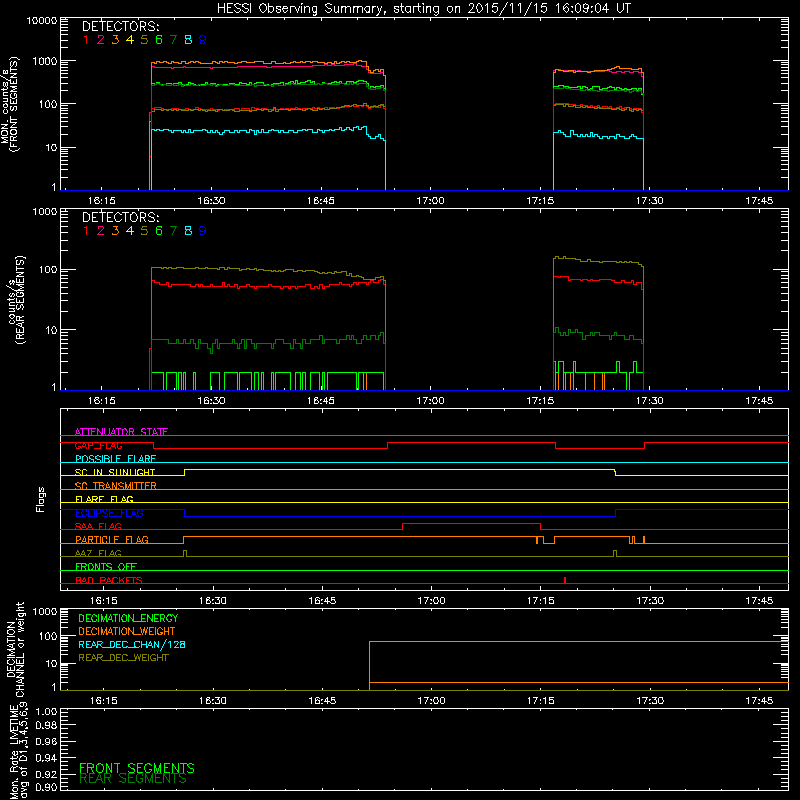Screen dimensions: 800x800
Task: Click 17:00 tick under front segments plot
Action: [x=430, y=201]
